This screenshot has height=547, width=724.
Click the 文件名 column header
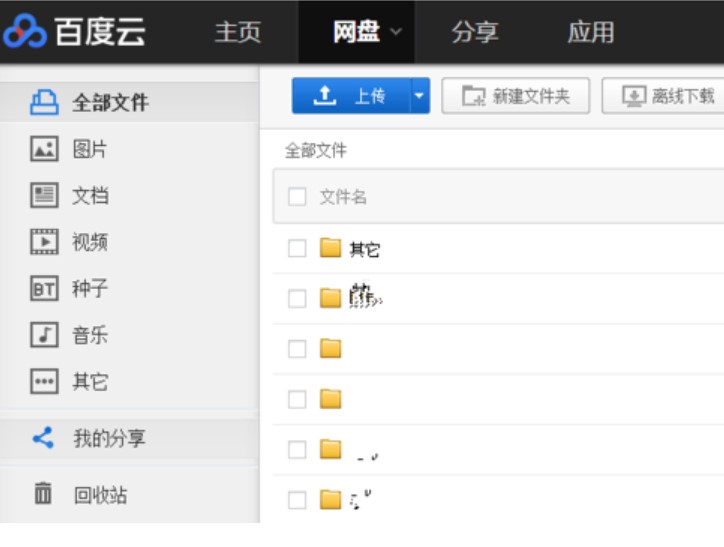344,197
